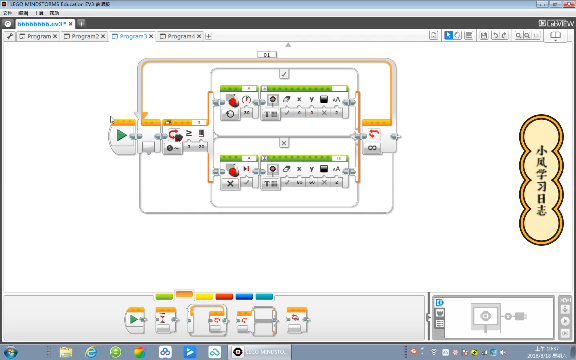This screenshot has height=360, width=576.
Task: Add a new program with the plus tab
Action: coord(208,36)
